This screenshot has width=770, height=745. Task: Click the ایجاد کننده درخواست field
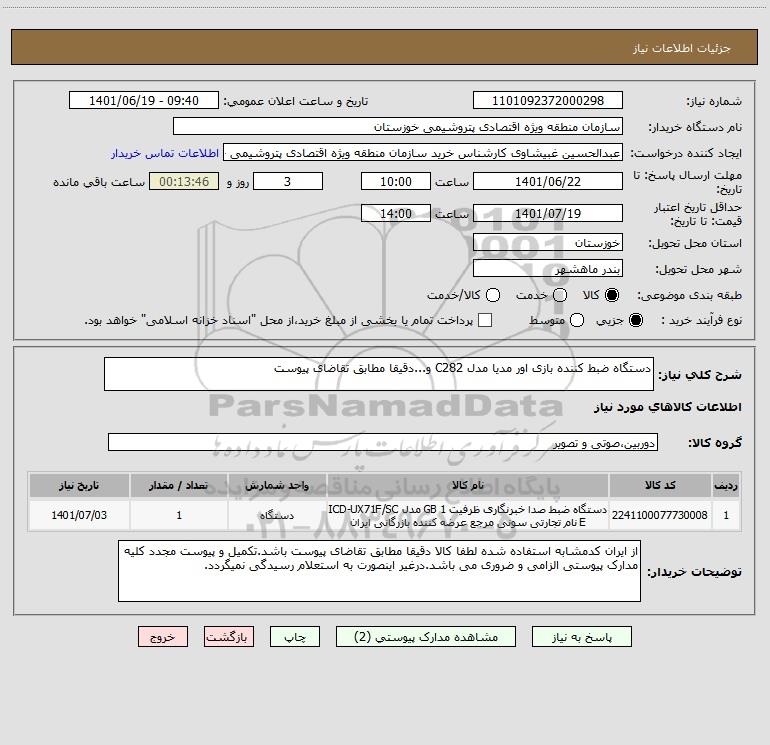423,152
